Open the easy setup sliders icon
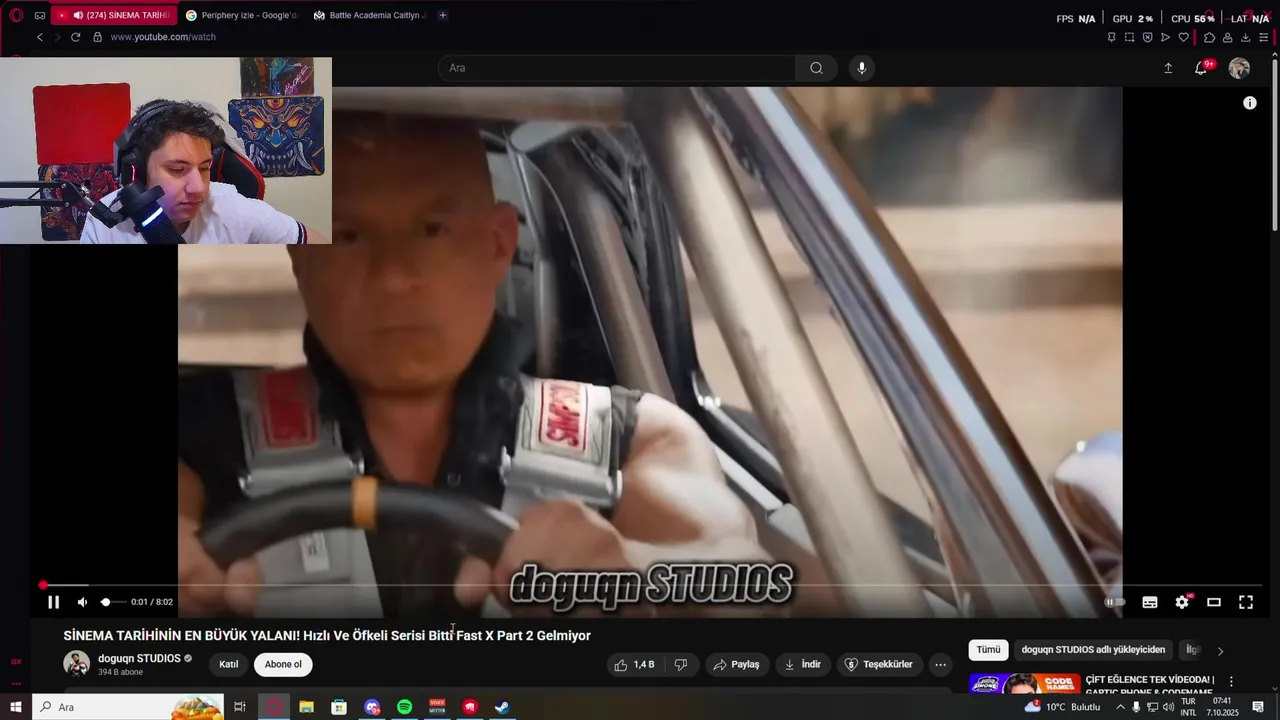The width and height of the screenshot is (1280, 720). click(x=1264, y=37)
